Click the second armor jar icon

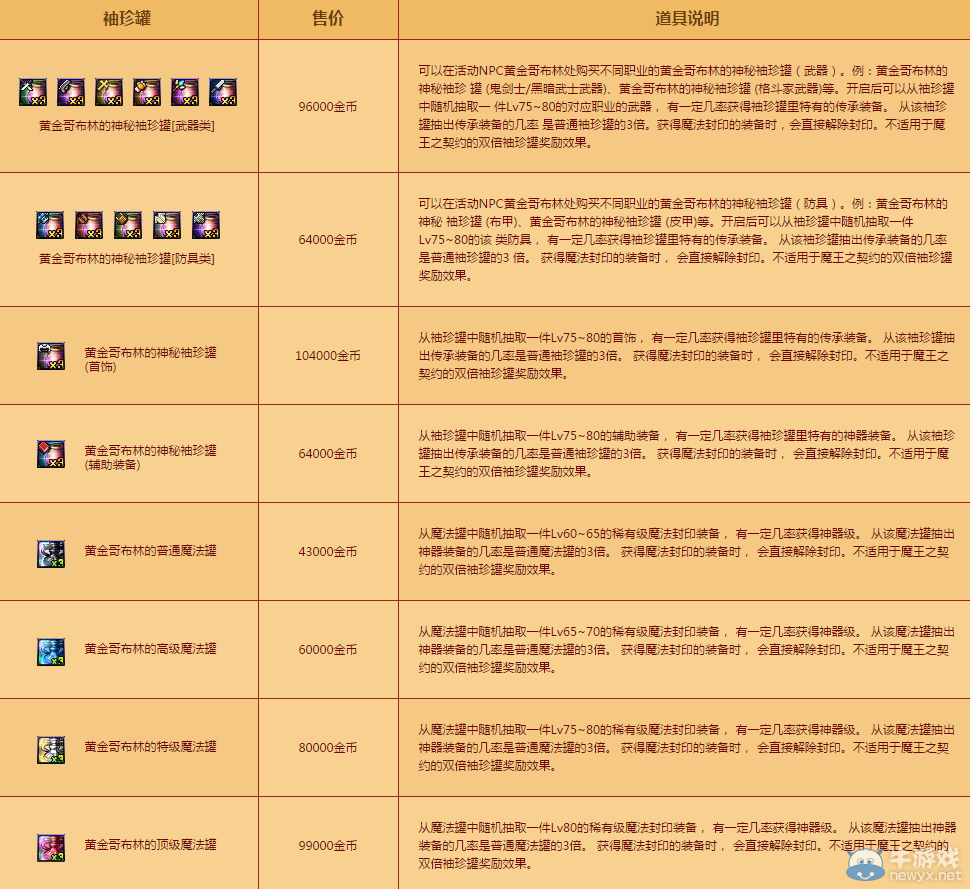(88, 224)
